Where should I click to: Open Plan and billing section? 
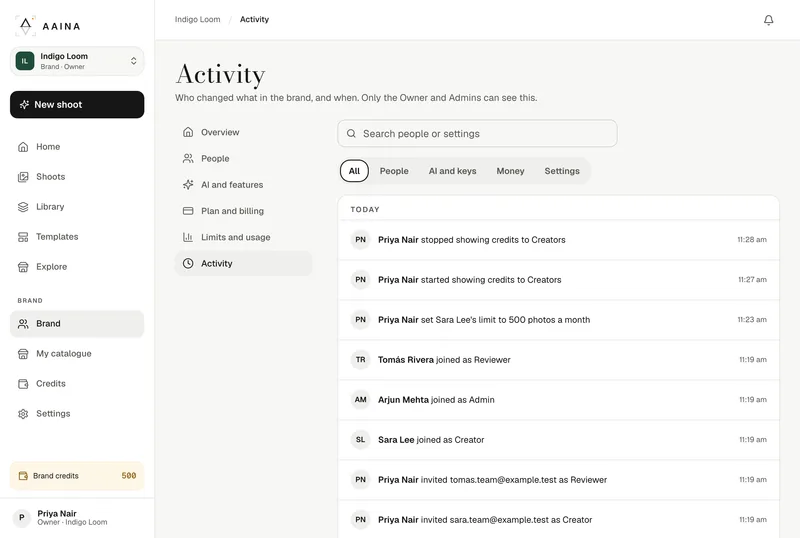point(243,211)
